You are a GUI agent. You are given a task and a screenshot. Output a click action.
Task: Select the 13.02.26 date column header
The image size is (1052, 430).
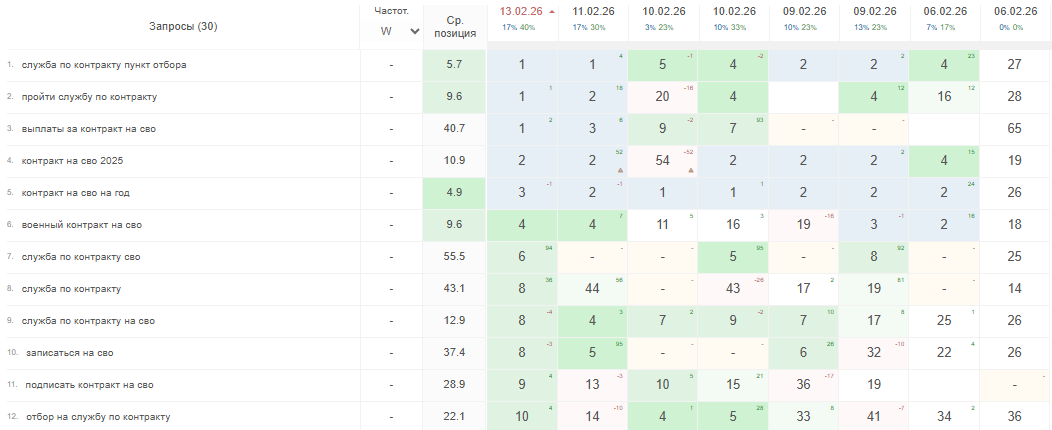(x=520, y=12)
